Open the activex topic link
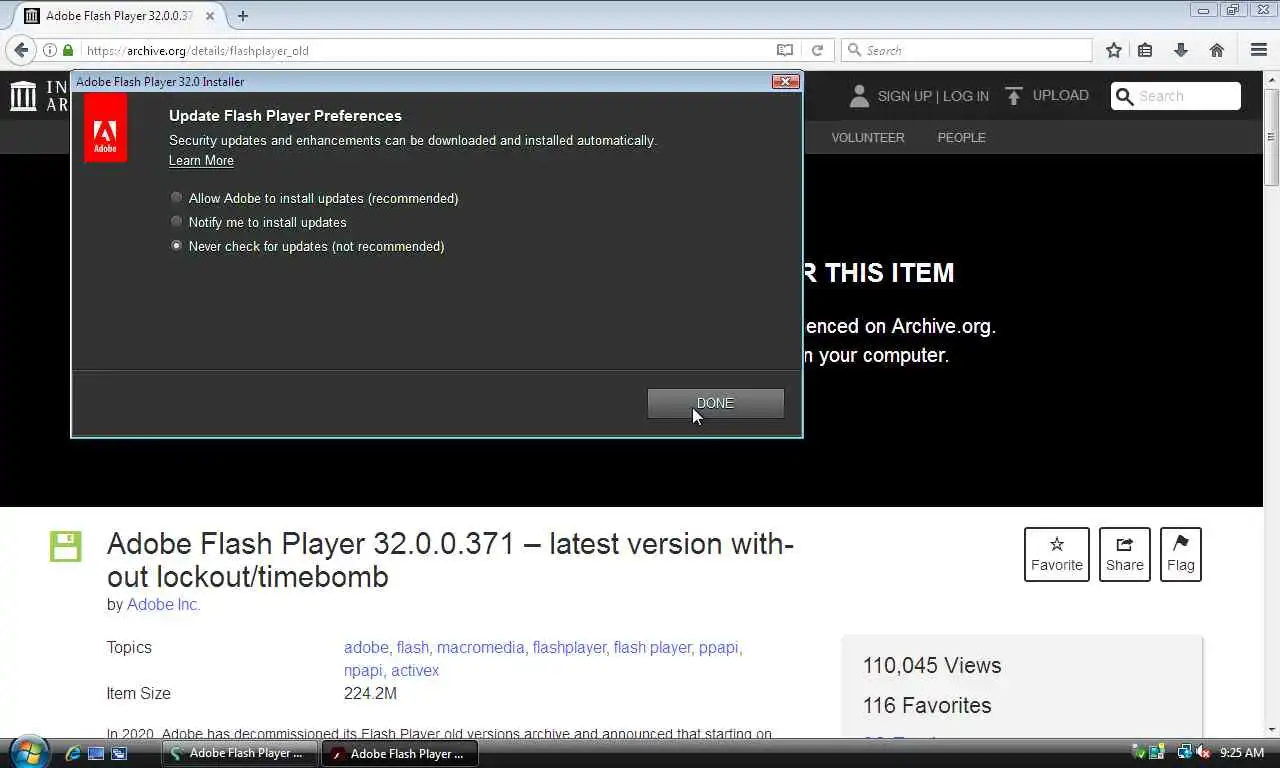This screenshot has height=768, width=1280. (415, 670)
